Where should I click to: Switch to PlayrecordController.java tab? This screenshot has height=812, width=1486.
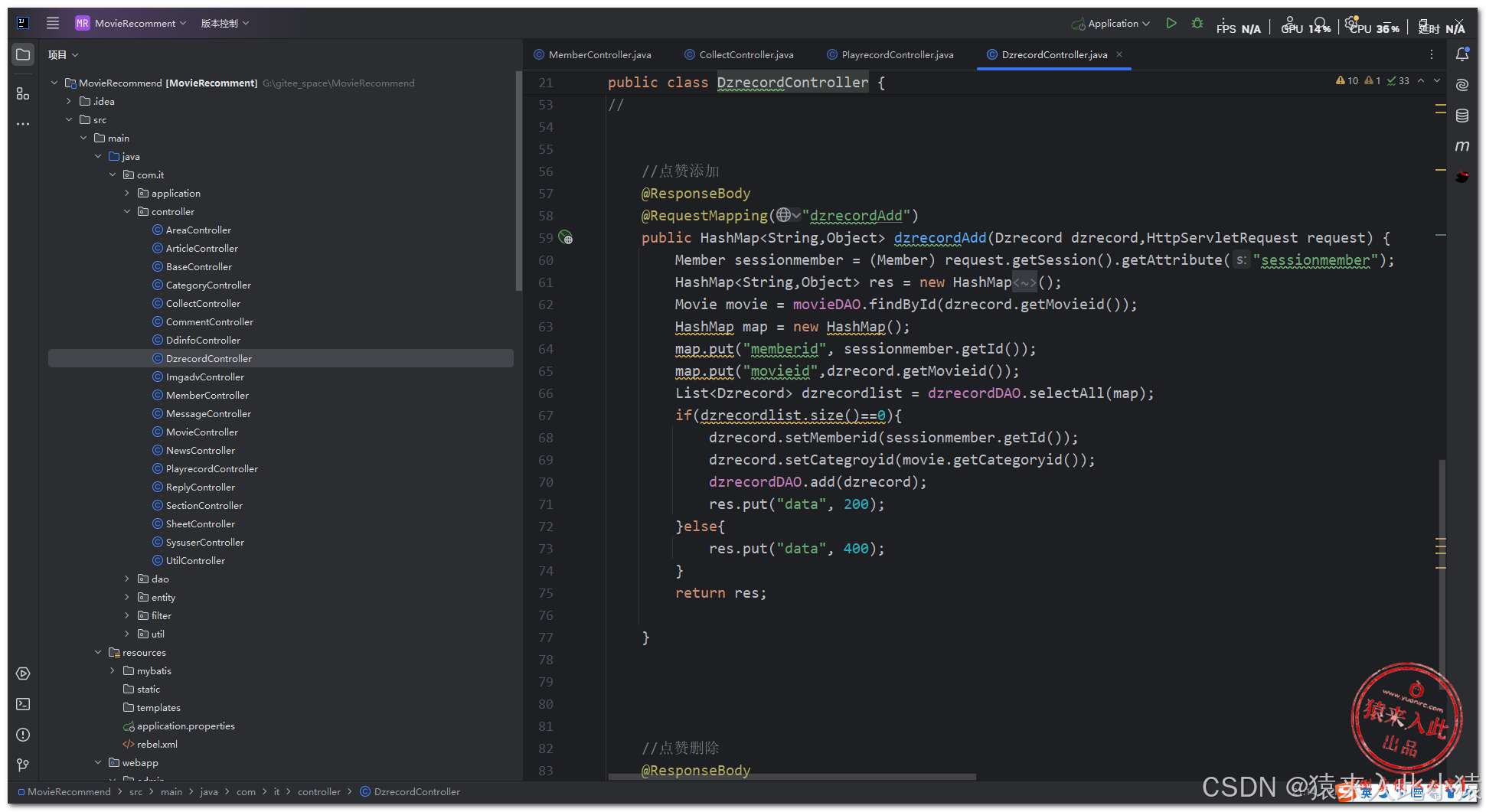pyautogui.click(x=890, y=54)
